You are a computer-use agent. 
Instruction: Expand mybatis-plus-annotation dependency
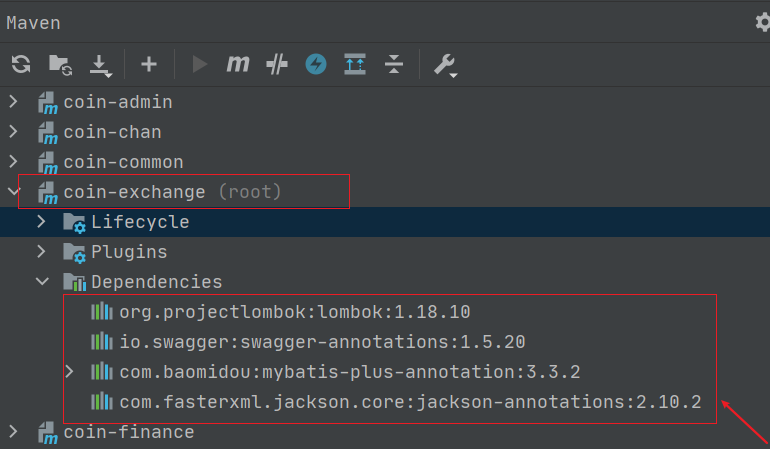[x=69, y=372]
